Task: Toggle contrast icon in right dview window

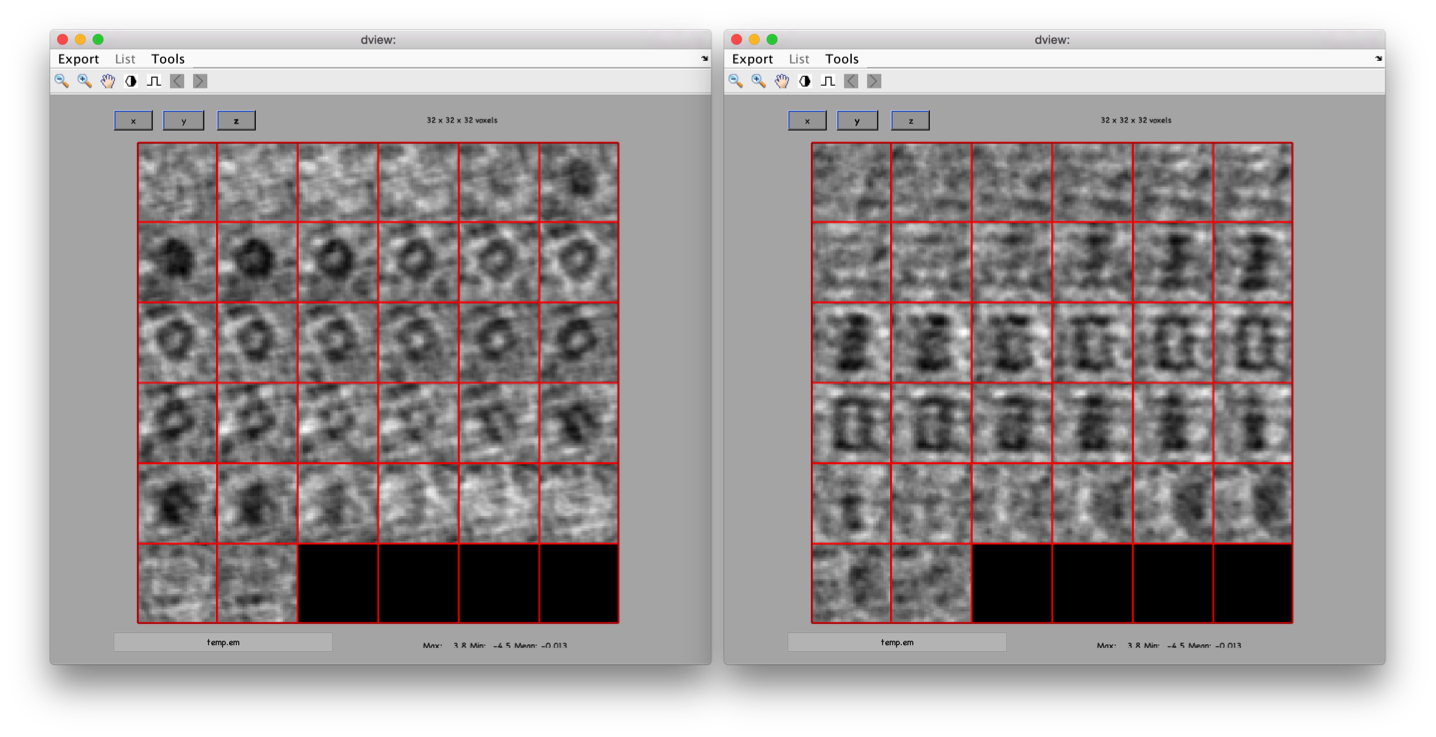Action: point(805,81)
